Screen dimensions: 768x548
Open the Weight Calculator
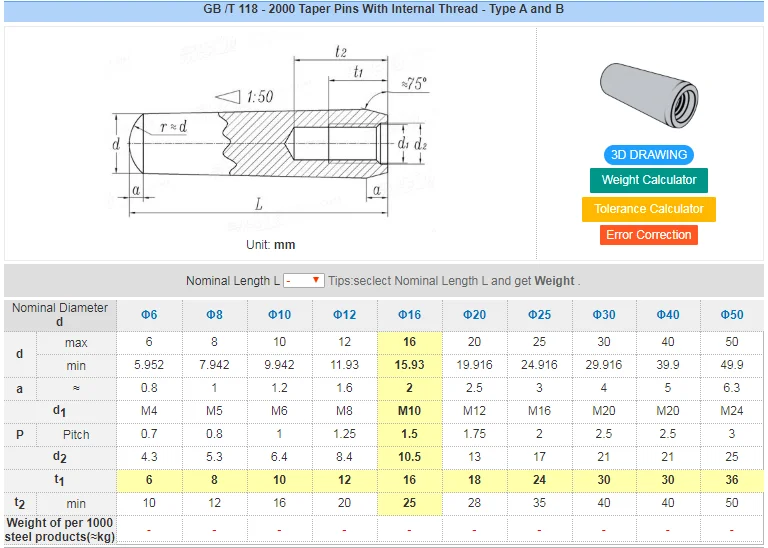[649, 180]
